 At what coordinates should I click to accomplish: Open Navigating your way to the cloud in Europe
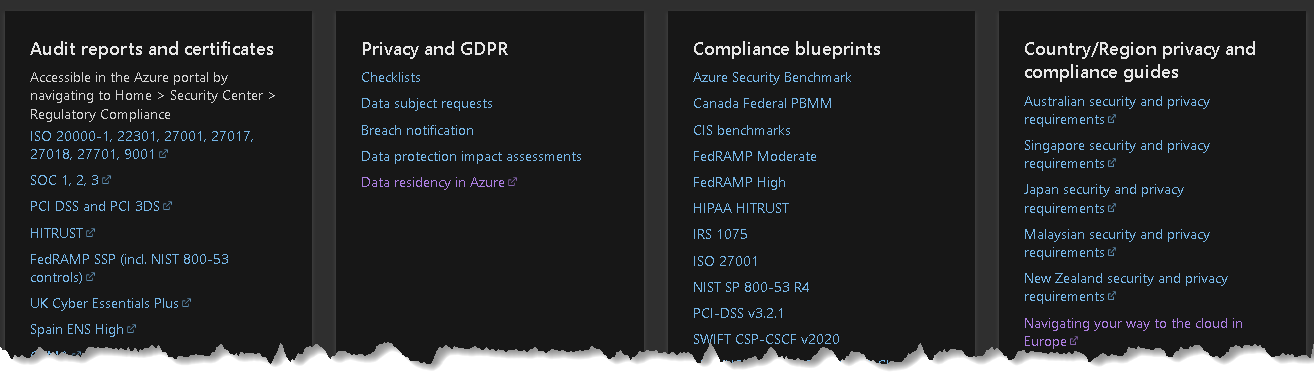pos(1133,332)
